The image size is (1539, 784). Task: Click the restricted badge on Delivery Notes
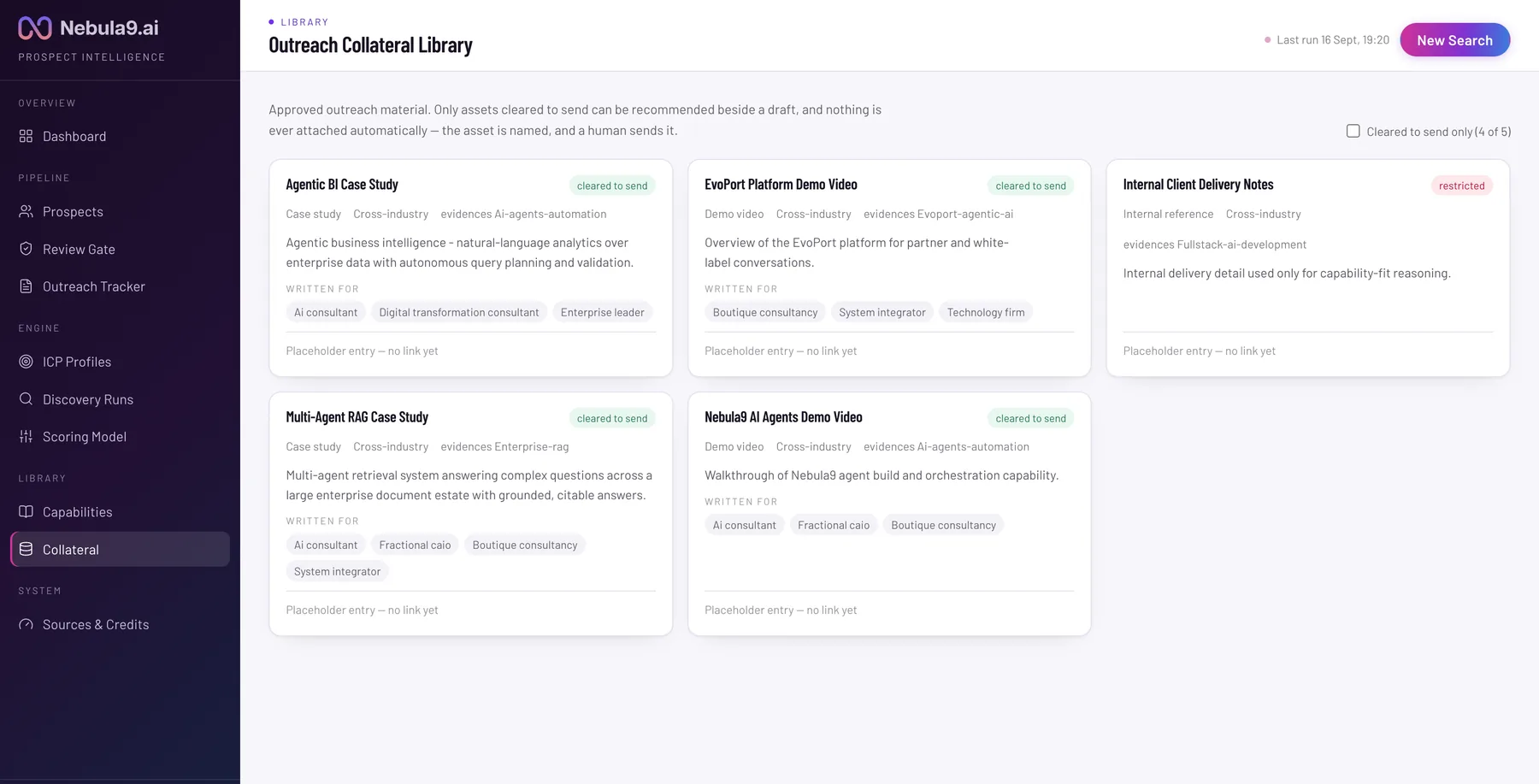pos(1461,186)
